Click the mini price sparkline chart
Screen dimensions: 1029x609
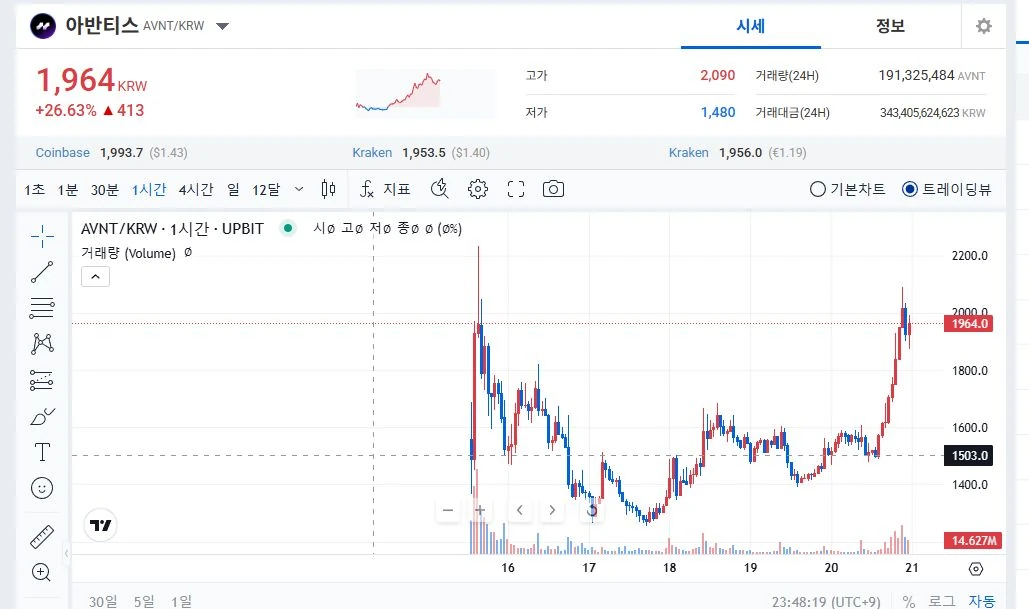point(425,93)
